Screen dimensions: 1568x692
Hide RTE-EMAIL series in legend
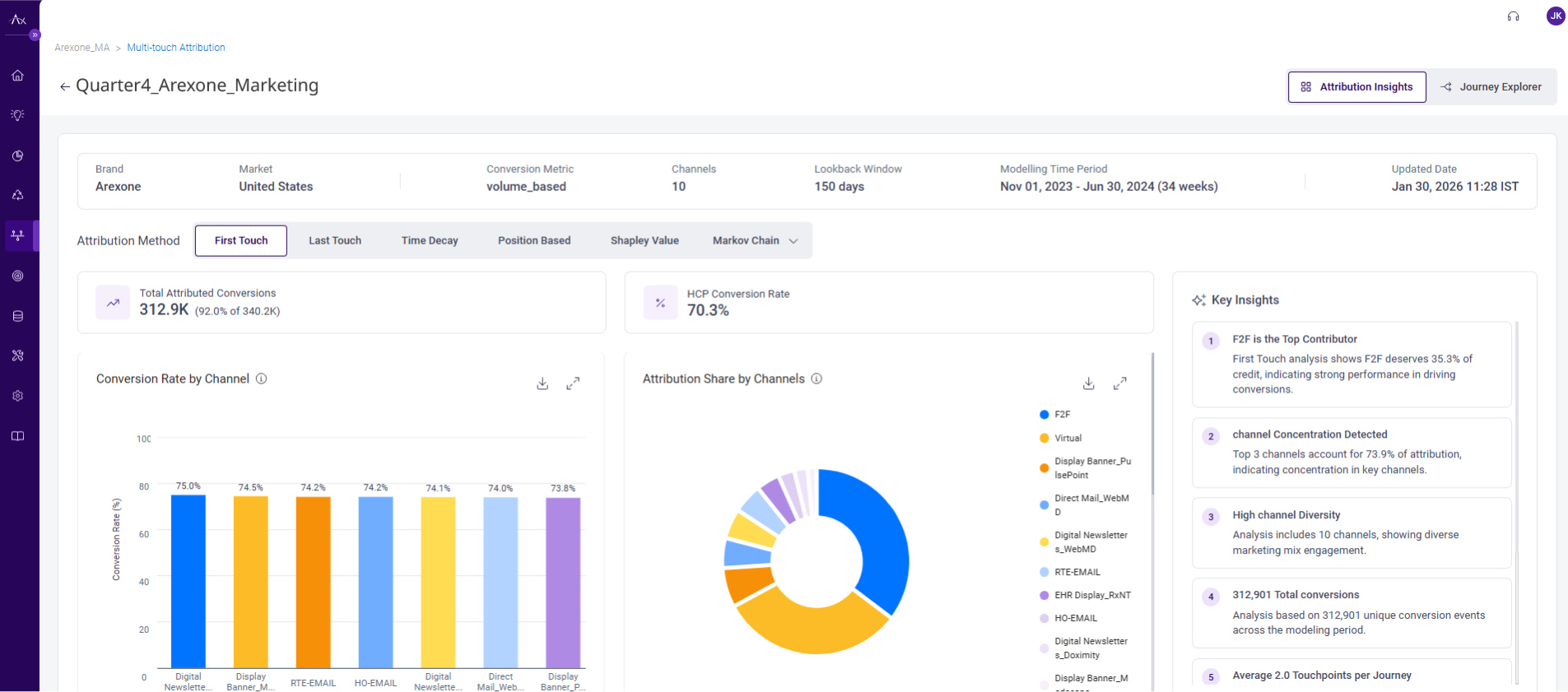1077,572
